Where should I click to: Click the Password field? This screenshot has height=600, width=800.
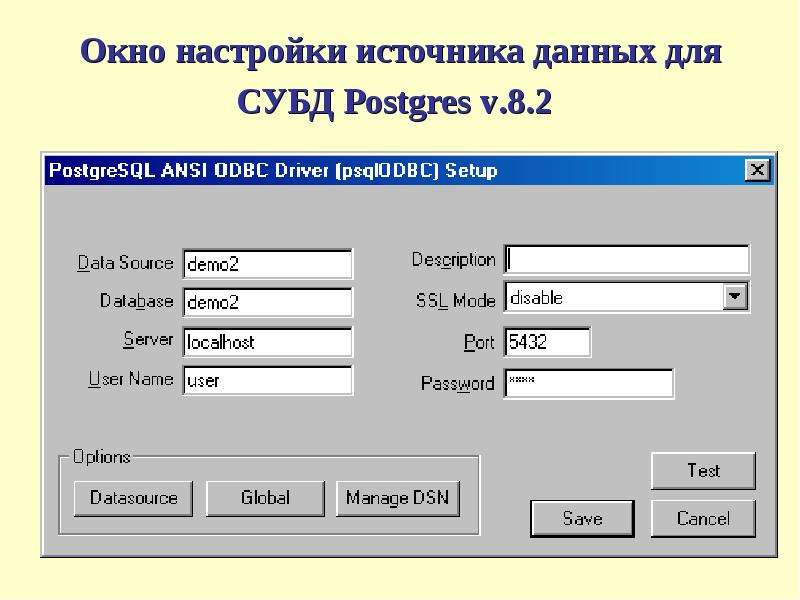point(588,383)
